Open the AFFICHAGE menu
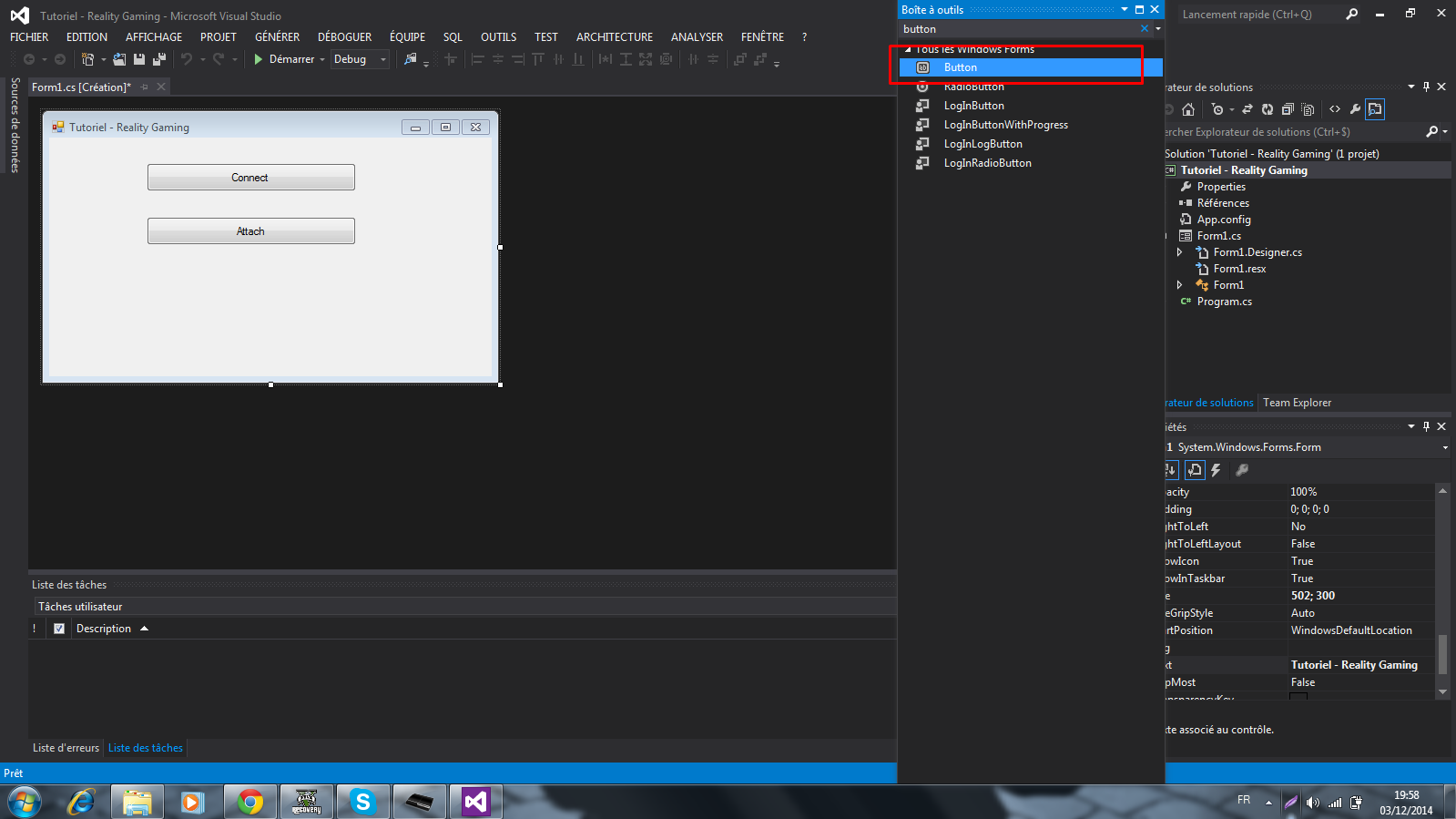This screenshot has width=1456, height=819. pos(154,37)
